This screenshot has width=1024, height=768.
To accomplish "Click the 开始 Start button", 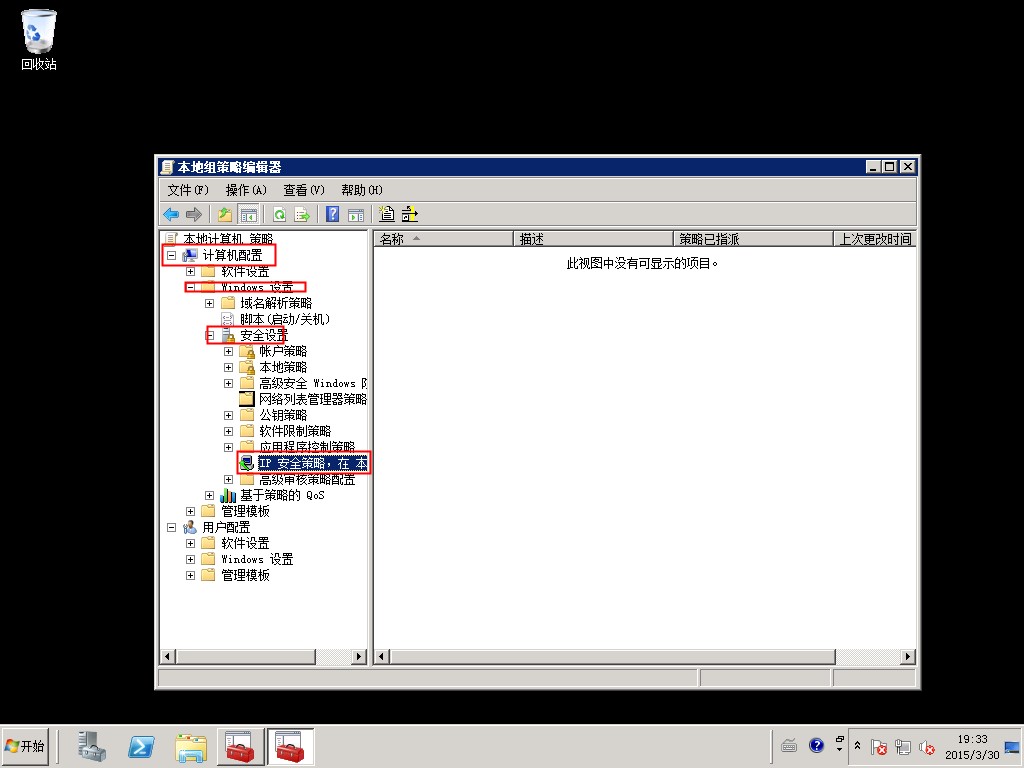I will [x=25, y=746].
